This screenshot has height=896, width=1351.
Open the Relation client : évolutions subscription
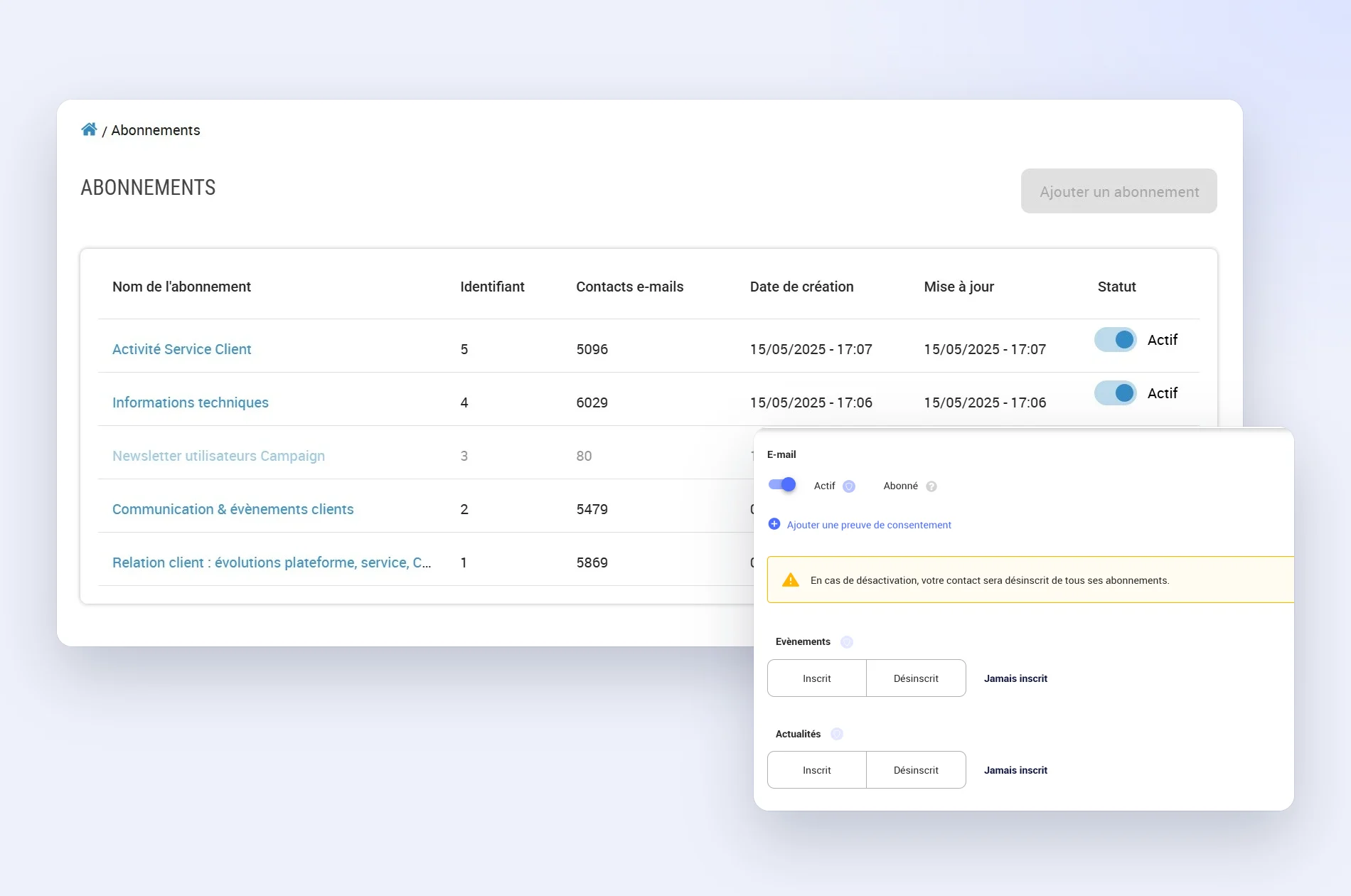click(x=272, y=562)
